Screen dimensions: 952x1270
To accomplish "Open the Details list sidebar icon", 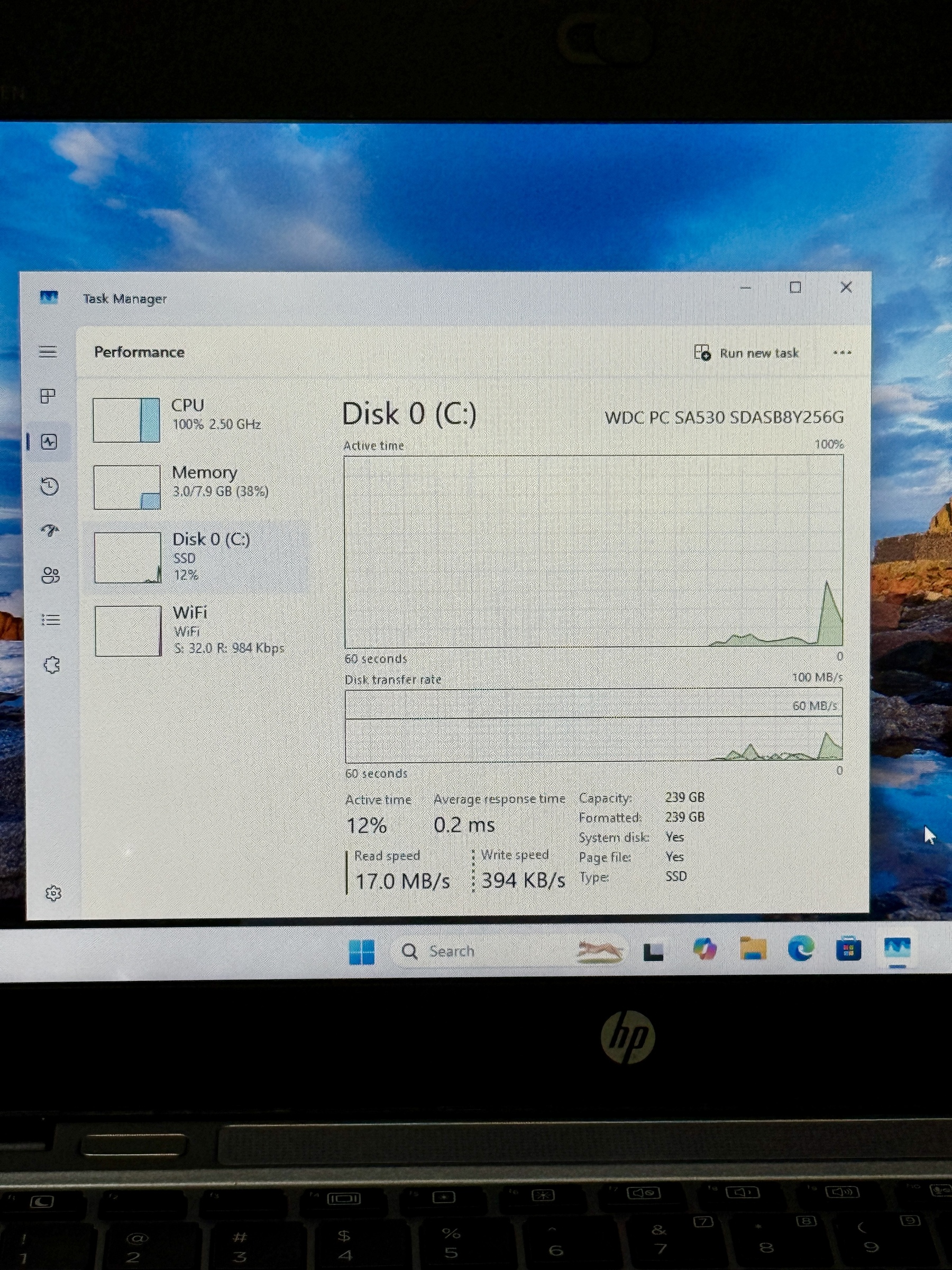I will click(50, 620).
